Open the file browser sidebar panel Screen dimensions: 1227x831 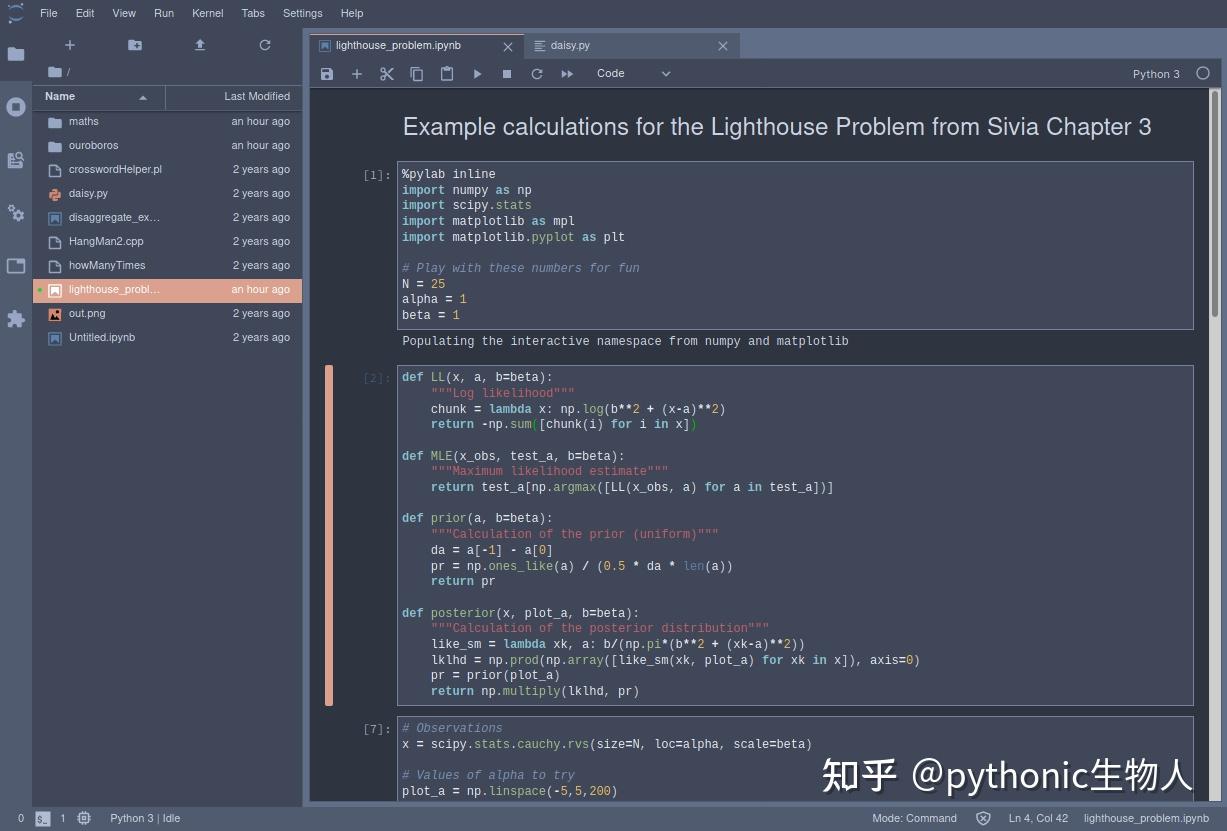16,53
